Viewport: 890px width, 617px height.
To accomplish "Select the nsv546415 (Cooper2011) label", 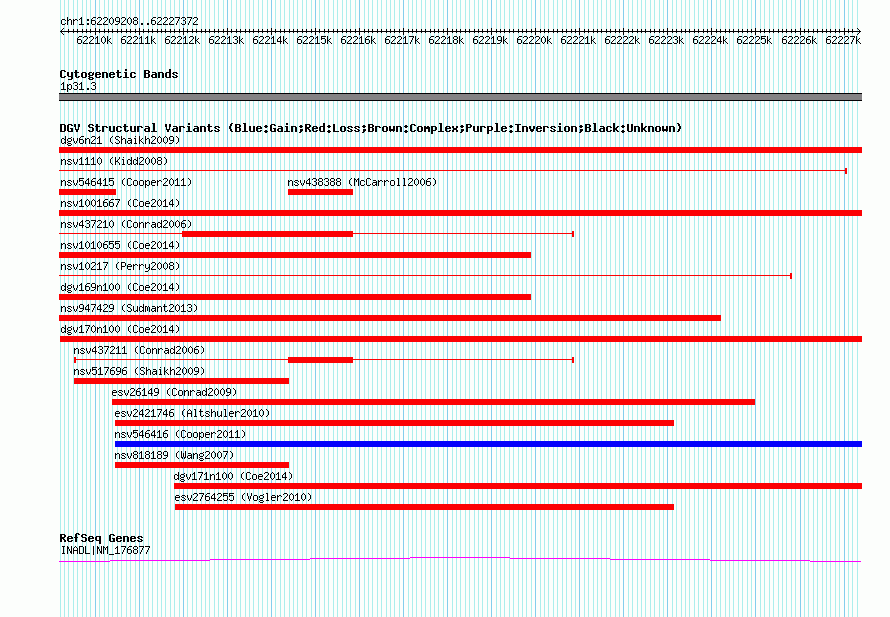I will coord(126,182).
